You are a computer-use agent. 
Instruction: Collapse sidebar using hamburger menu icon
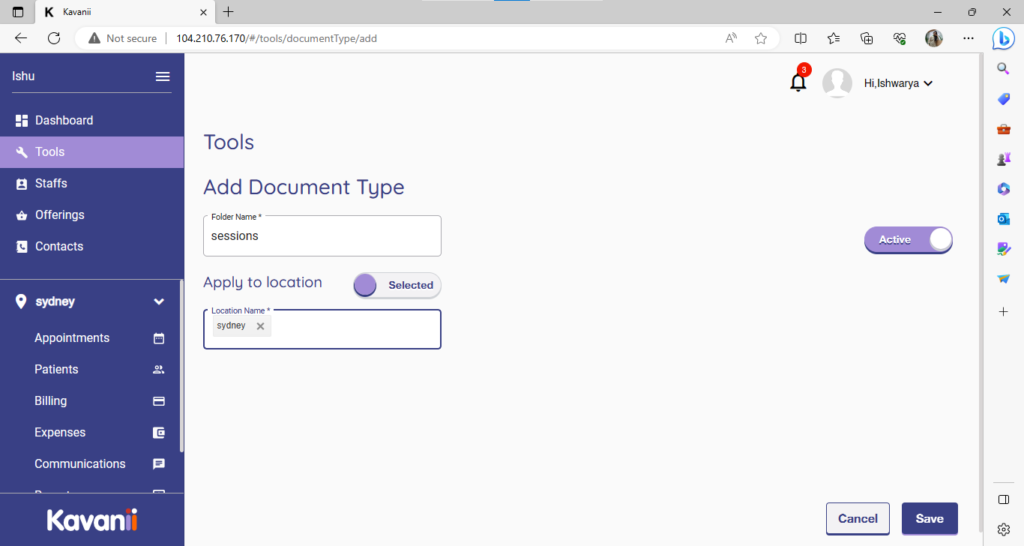(x=162, y=77)
